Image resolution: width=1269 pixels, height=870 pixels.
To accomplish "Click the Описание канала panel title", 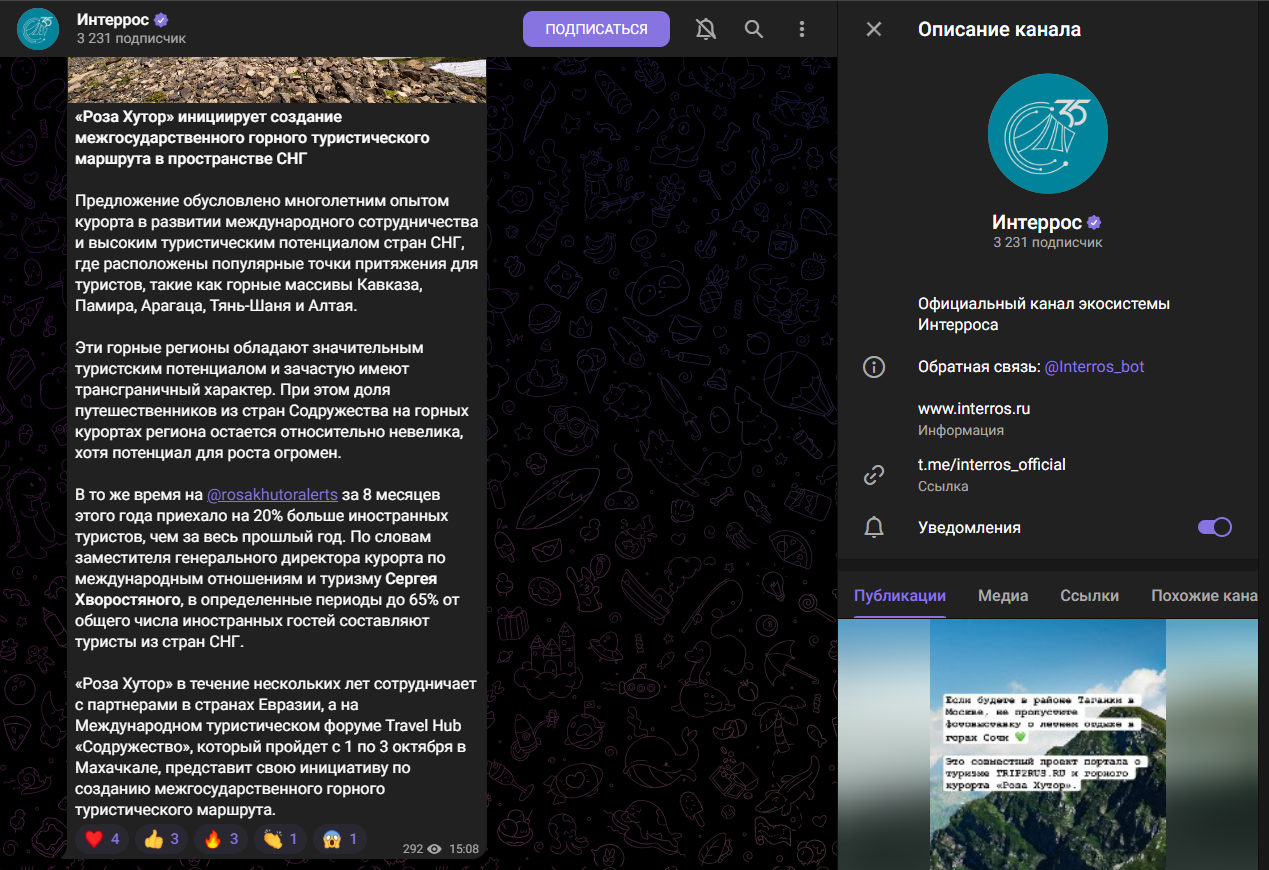I will (x=999, y=29).
